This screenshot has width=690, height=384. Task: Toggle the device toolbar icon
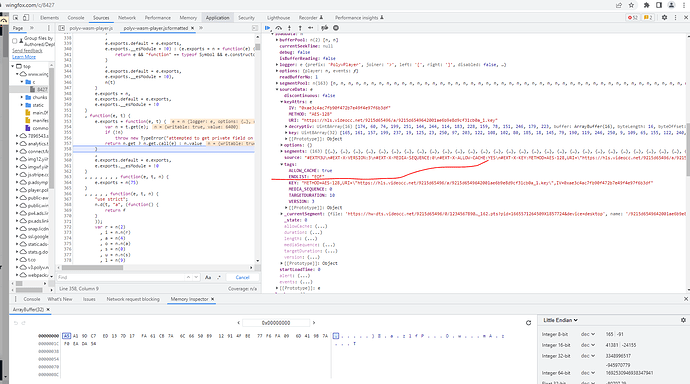[x=26, y=18]
